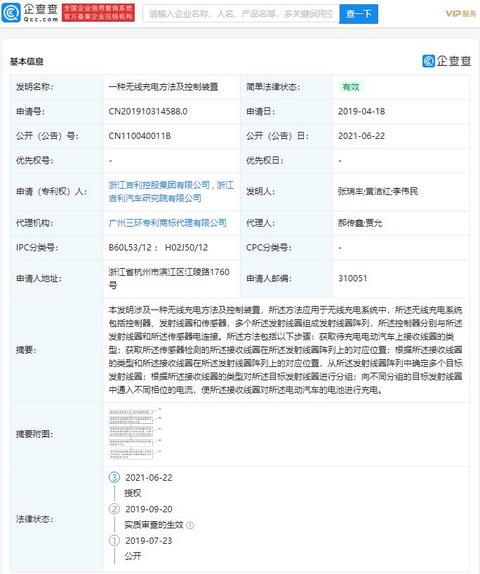Select applicant address 浙江省杭州市滨江区江陵路1760号
Viewport: 480px width, 574px height.
[x=169, y=279]
